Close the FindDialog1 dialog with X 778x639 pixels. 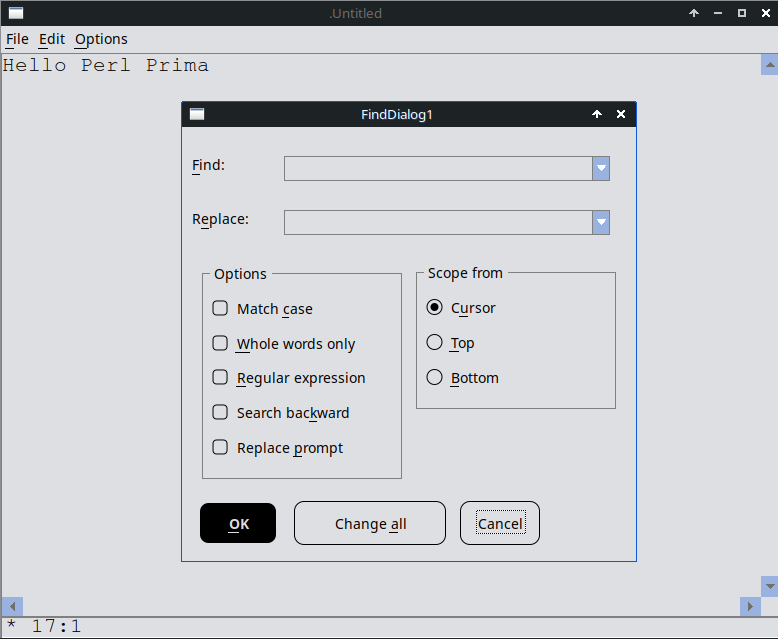click(x=621, y=114)
